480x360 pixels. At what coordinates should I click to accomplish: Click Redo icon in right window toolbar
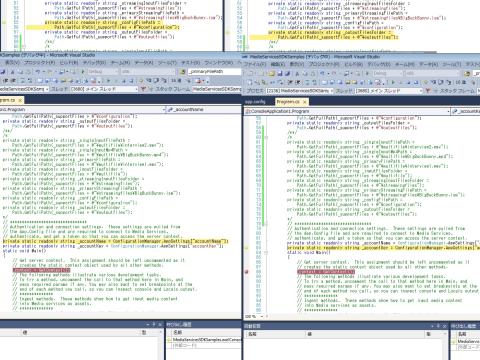pyautogui.click(x=334, y=73)
